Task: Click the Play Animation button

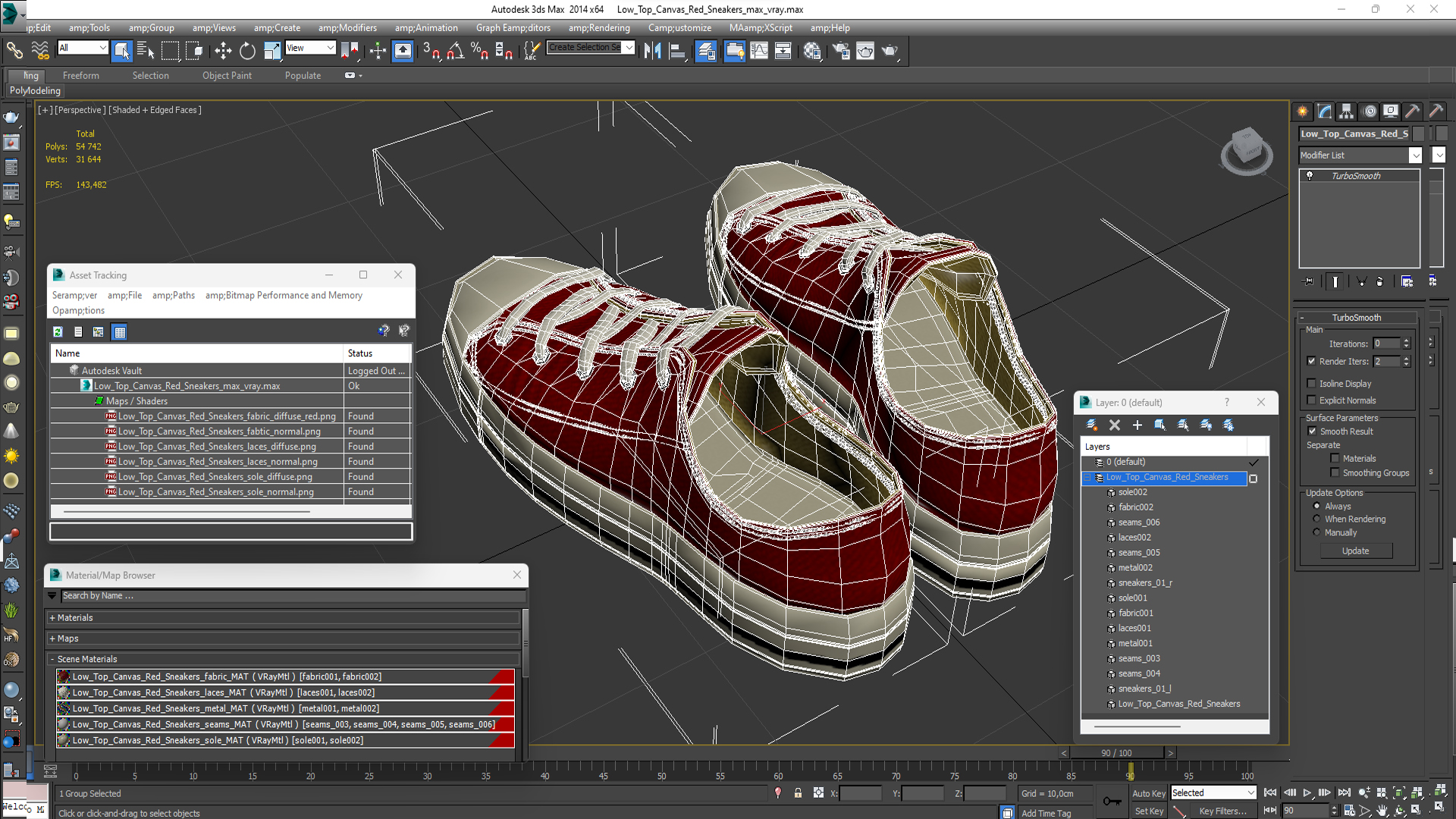Action: tap(1307, 792)
